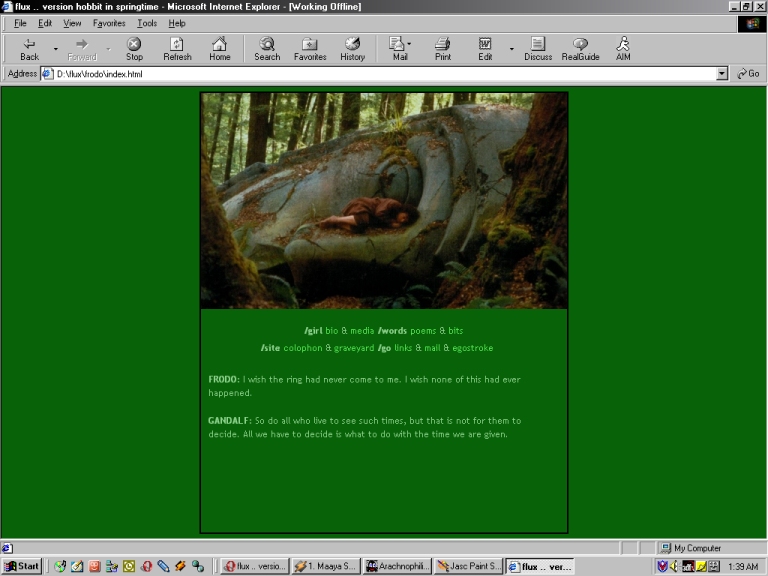
Task: Expand the Edit button dropdown arrow
Action: pyautogui.click(x=511, y=49)
